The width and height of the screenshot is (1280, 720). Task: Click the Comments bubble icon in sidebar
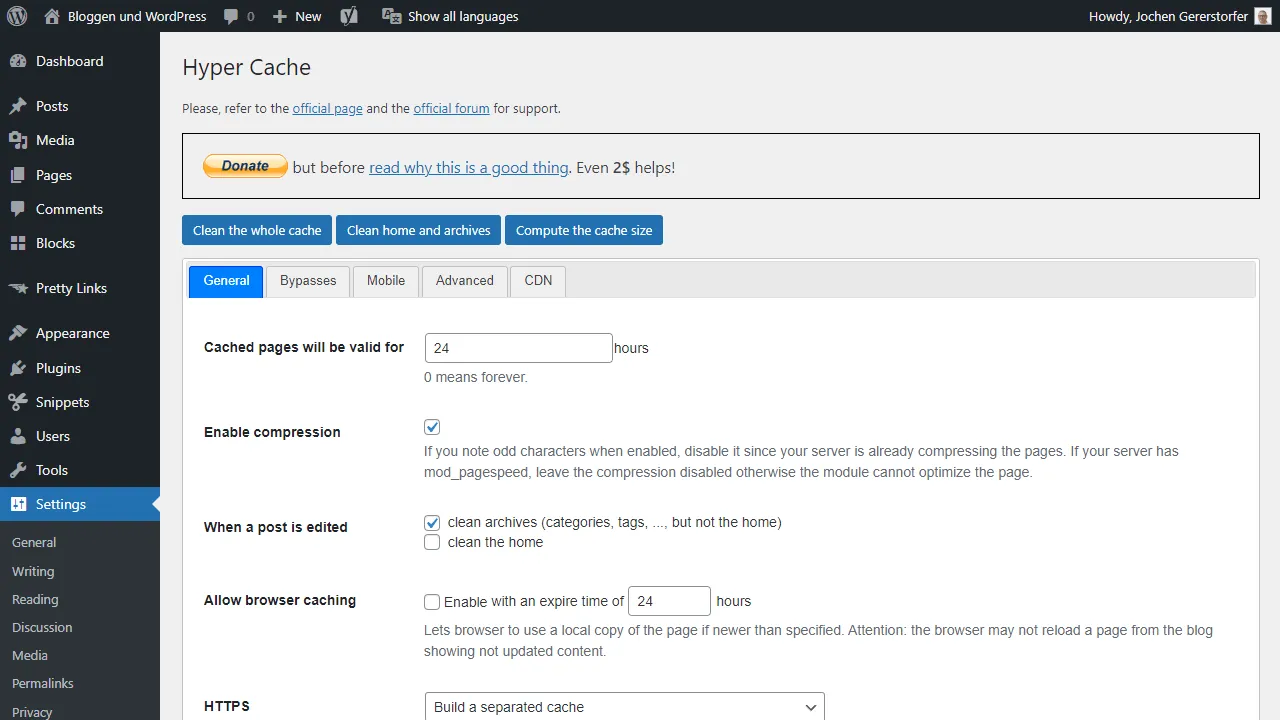pos(18,209)
